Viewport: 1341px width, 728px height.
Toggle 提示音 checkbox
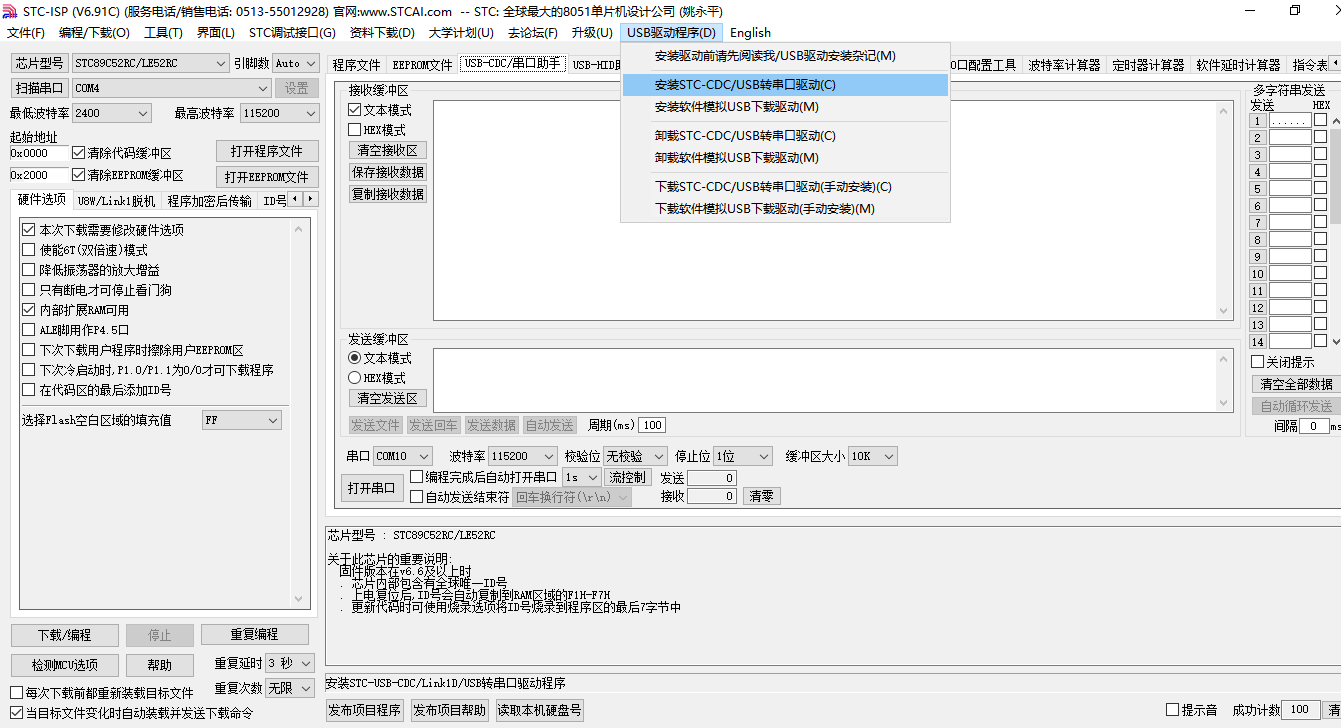click(x=1173, y=710)
